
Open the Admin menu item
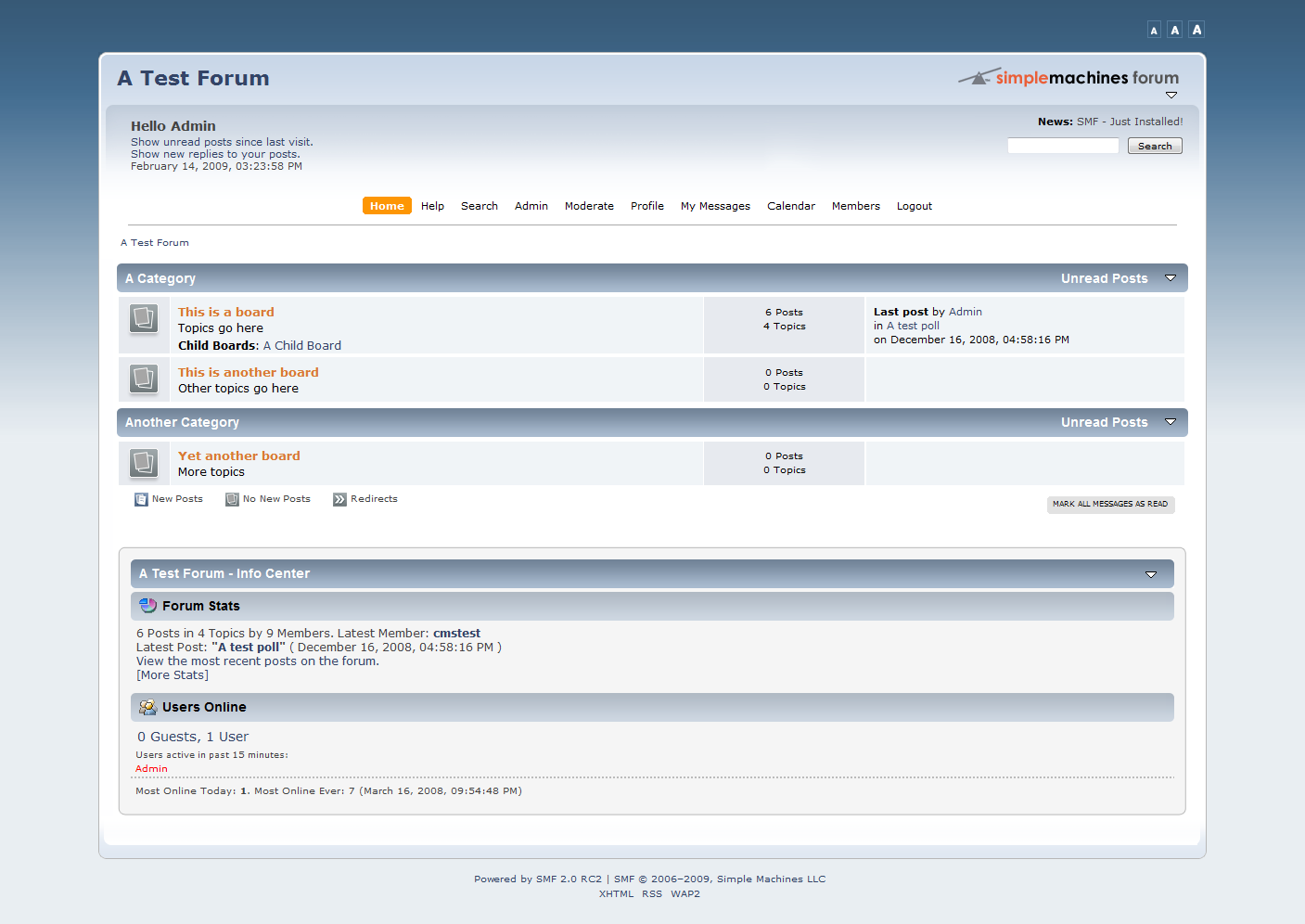(531, 205)
